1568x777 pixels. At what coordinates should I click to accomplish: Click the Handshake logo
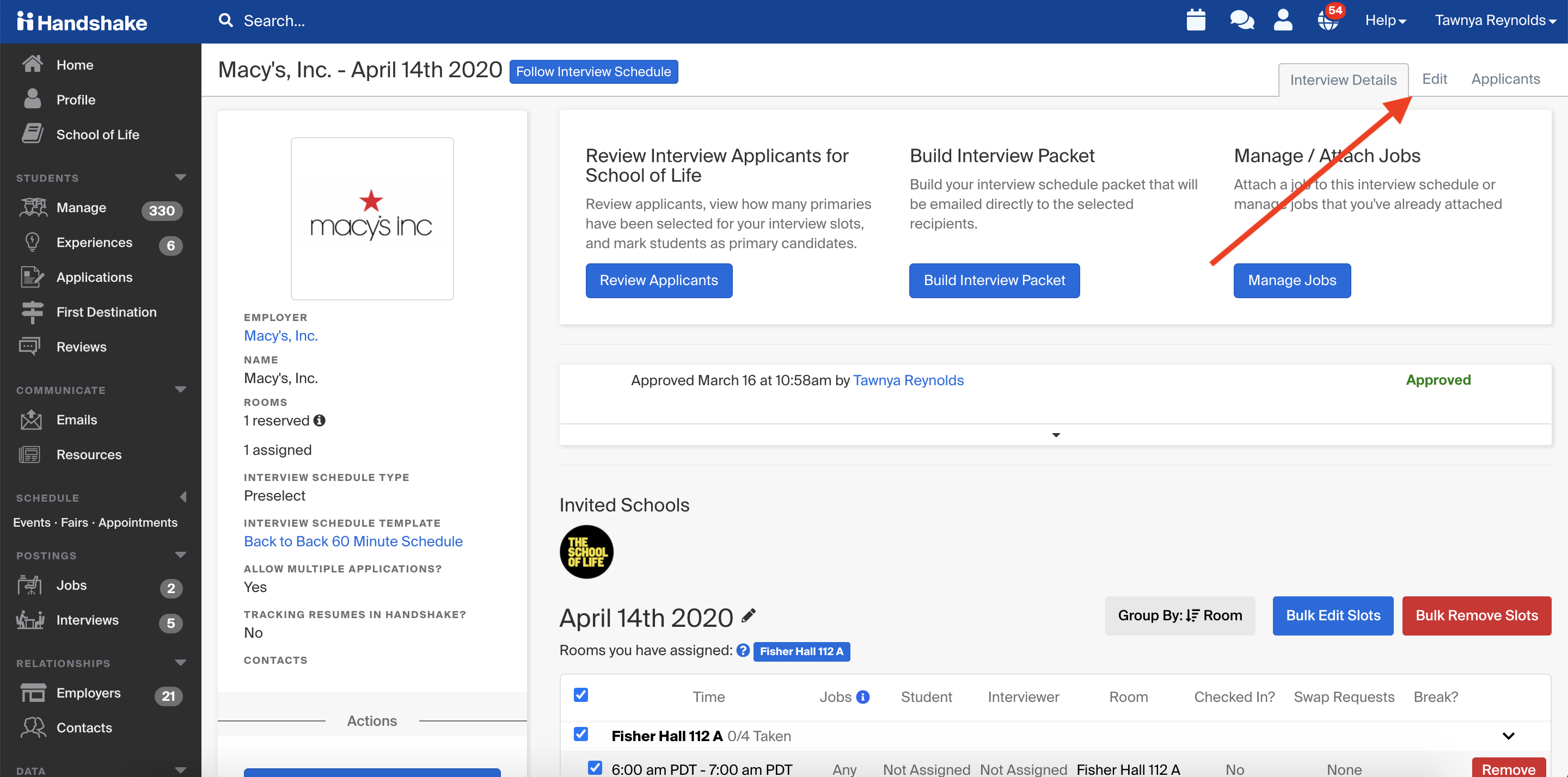(x=82, y=22)
